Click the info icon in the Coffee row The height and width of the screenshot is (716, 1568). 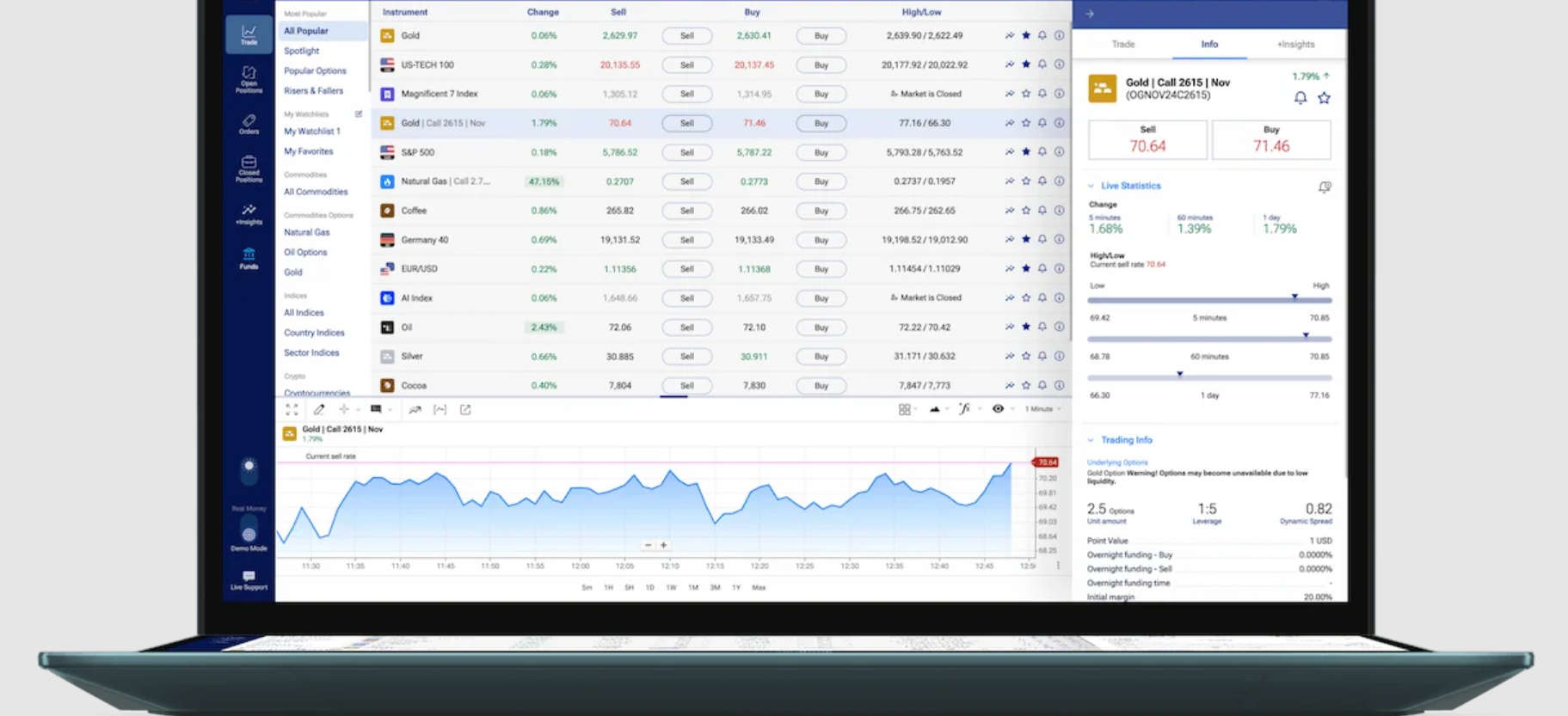(1059, 211)
